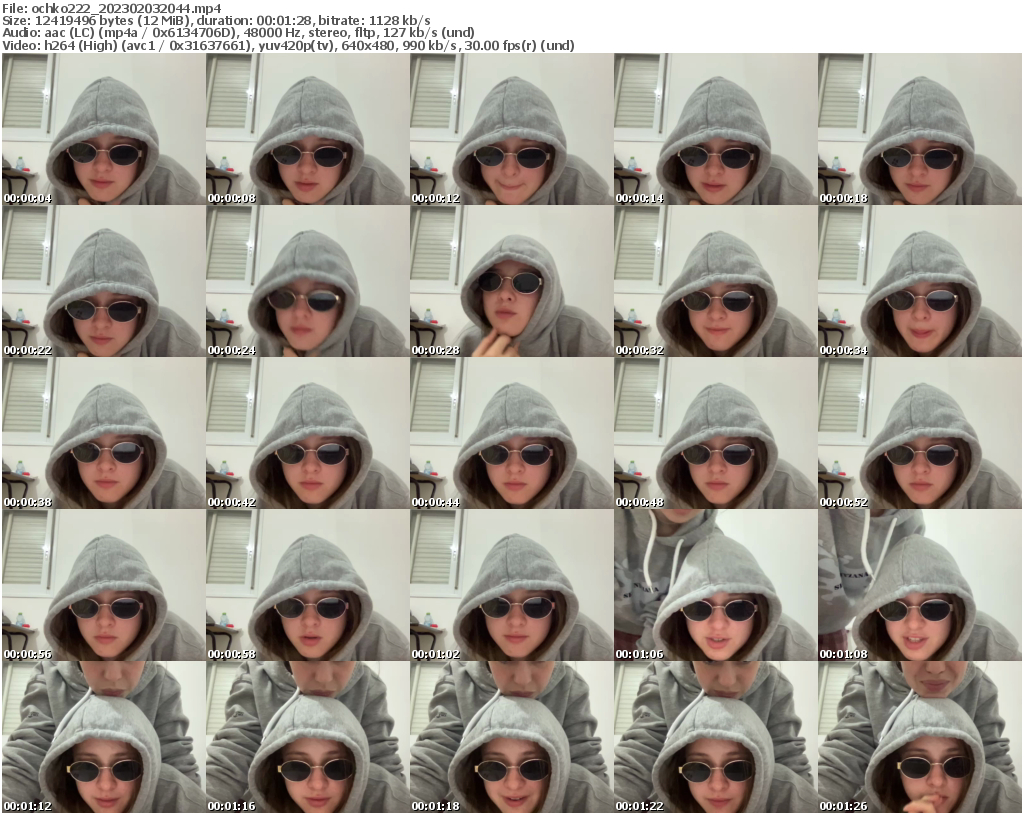Click the frame at 00:00:34

pyautogui.click(x=921, y=283)
